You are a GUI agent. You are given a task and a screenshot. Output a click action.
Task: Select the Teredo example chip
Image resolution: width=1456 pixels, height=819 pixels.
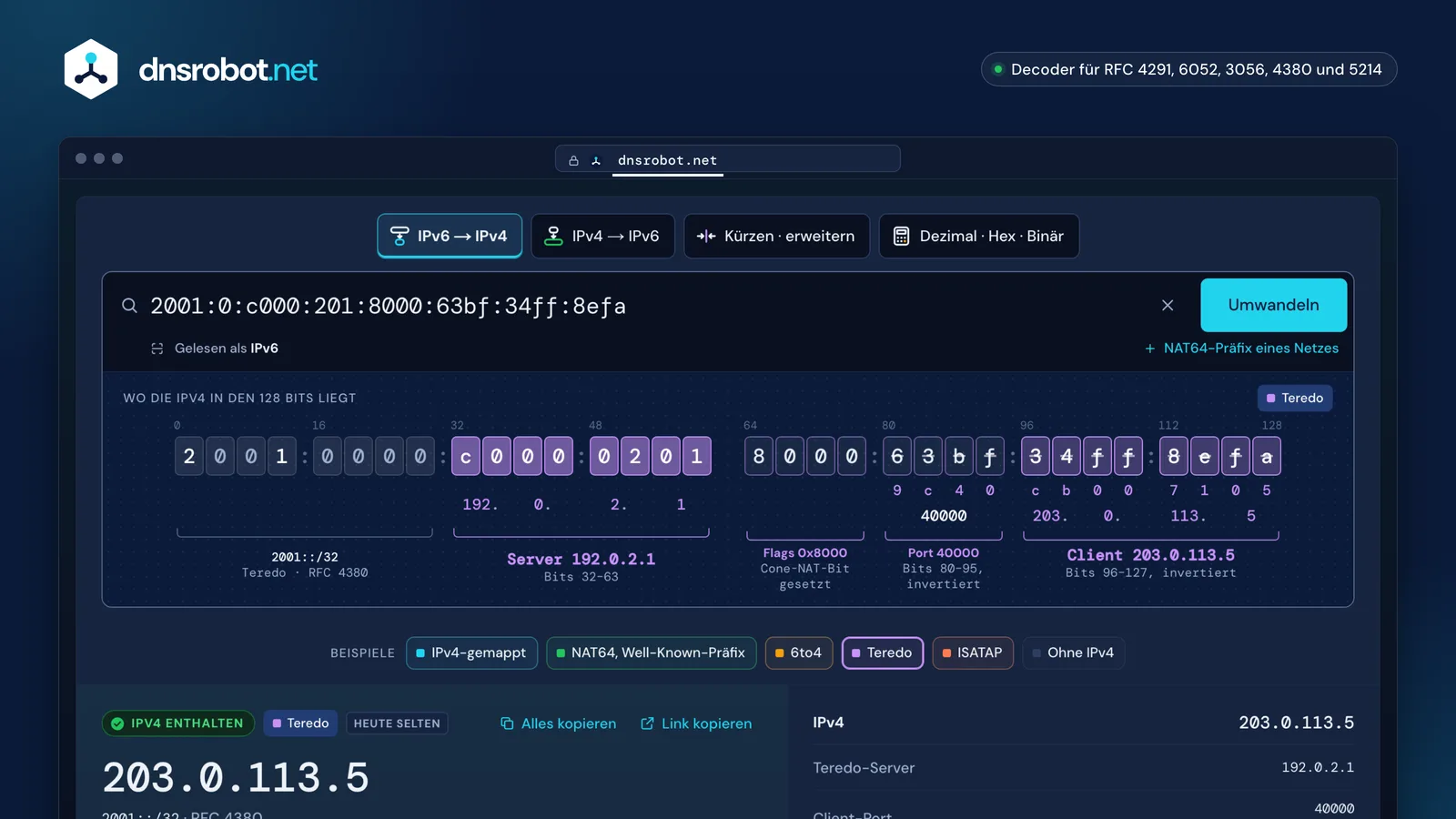pos(883,652)
